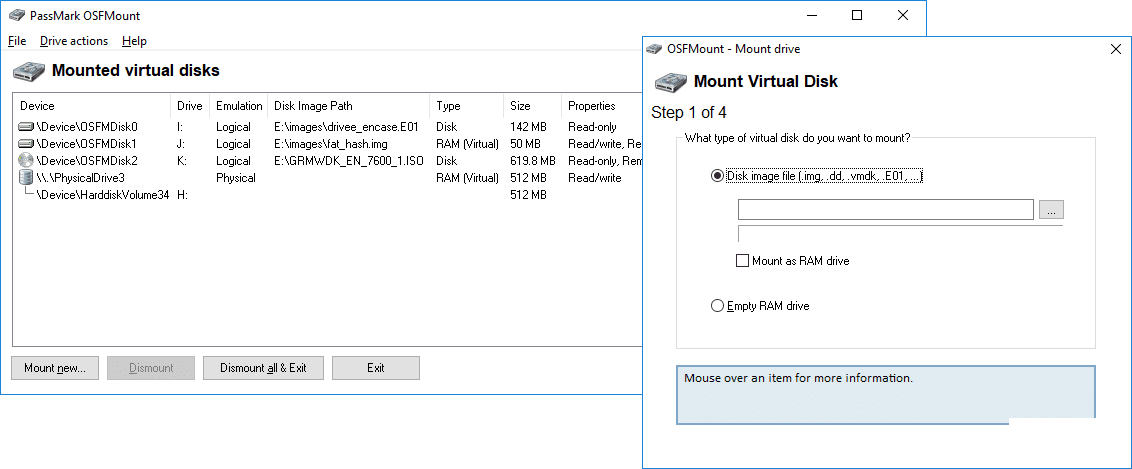Sort by the Properties column header

601,106
